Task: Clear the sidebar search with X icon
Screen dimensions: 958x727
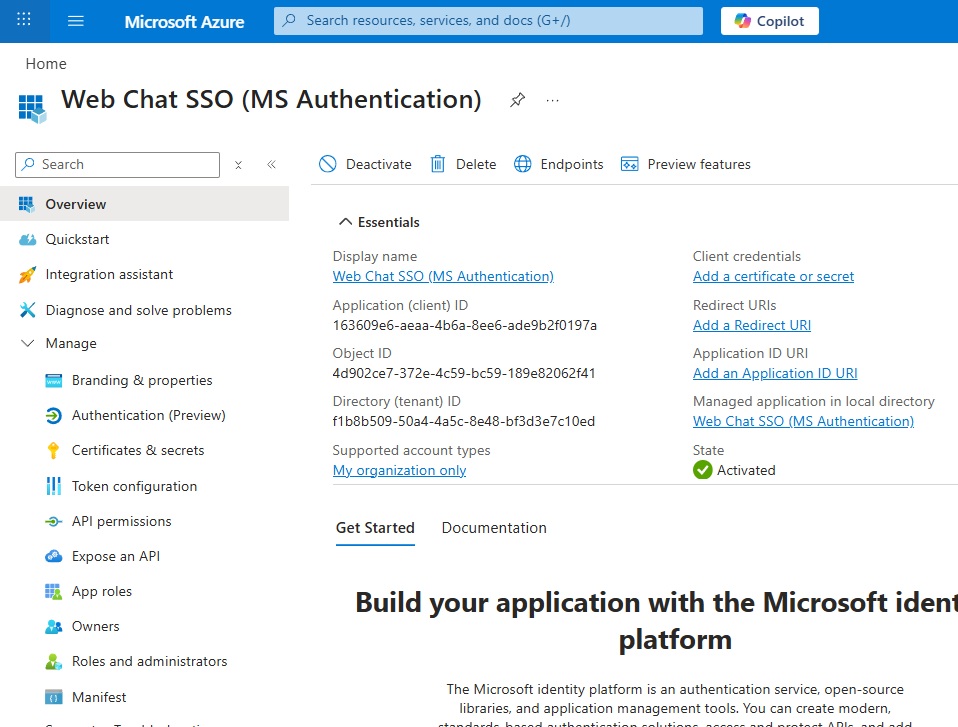Action: 238,165
